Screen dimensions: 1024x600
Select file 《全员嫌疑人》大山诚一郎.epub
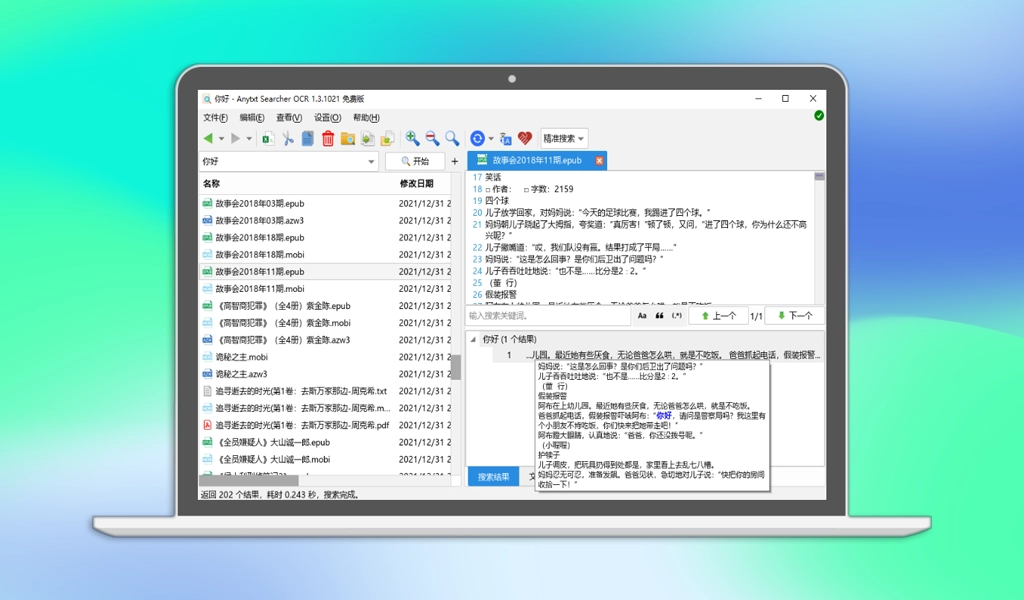pos(272,442)
